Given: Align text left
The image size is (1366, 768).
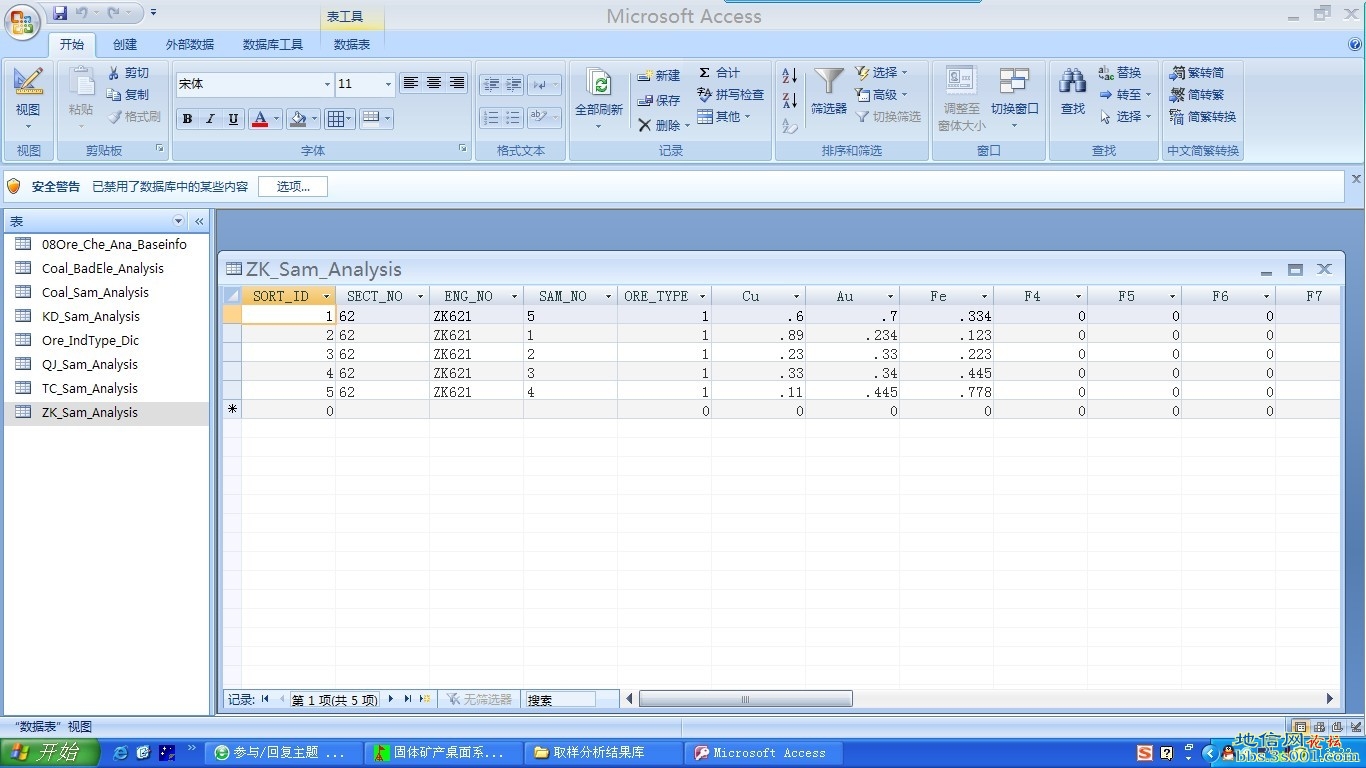Looking at the screenshot, I should [411, 83].
